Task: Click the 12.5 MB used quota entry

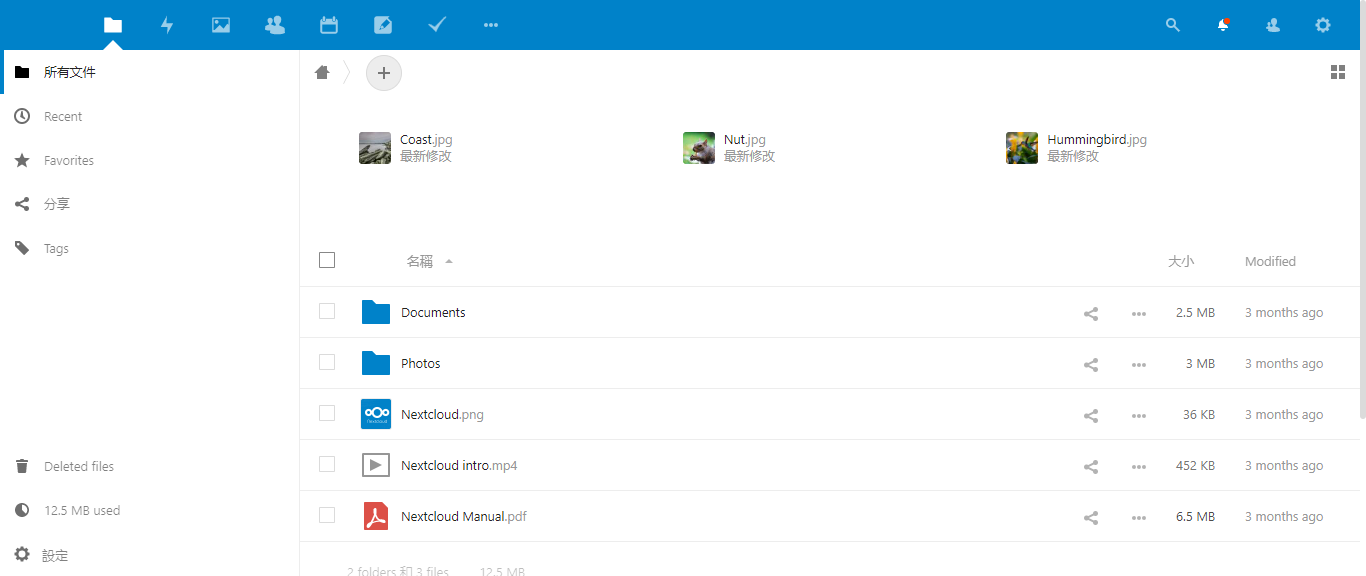Action: tap(150, 510)
